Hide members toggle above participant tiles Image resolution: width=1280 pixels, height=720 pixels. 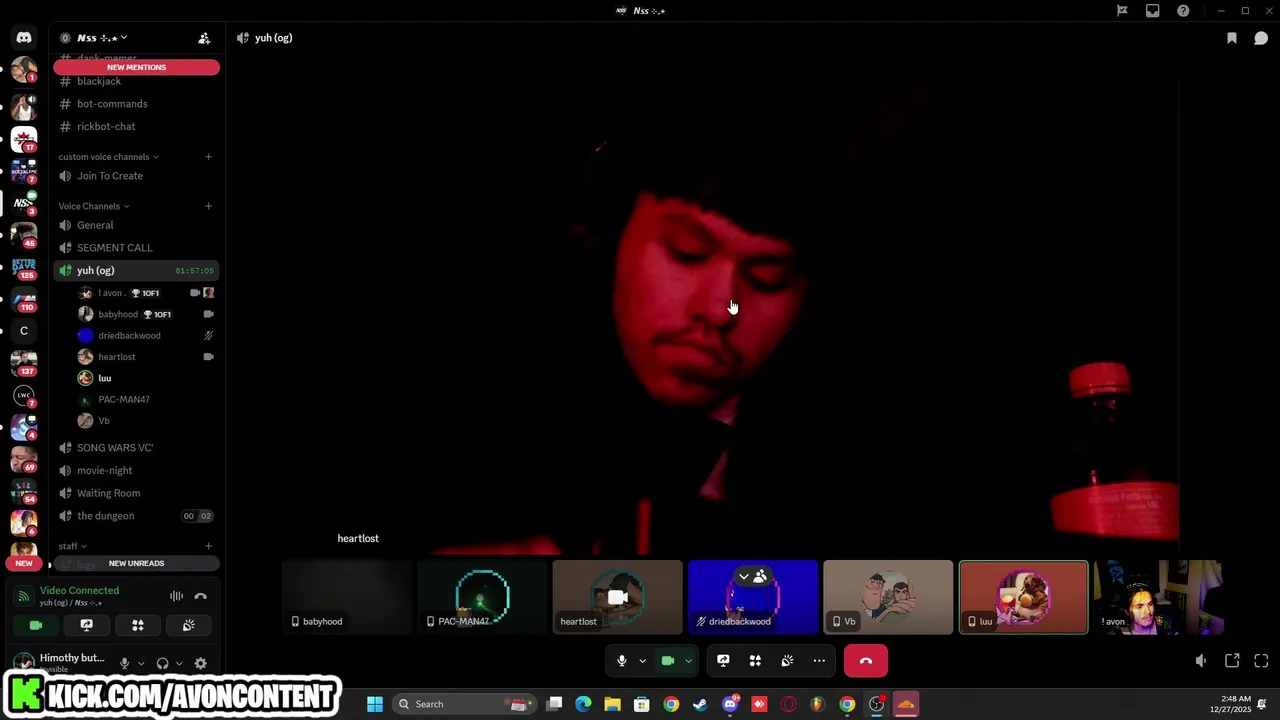[x=752, y=577]
